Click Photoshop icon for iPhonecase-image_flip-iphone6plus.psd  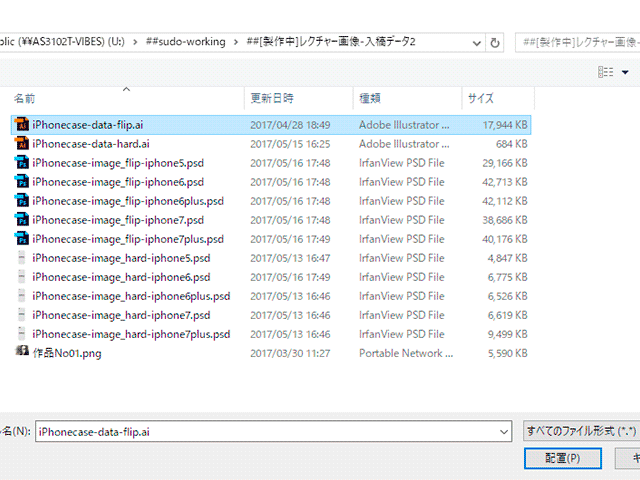[x=22, y=201]
